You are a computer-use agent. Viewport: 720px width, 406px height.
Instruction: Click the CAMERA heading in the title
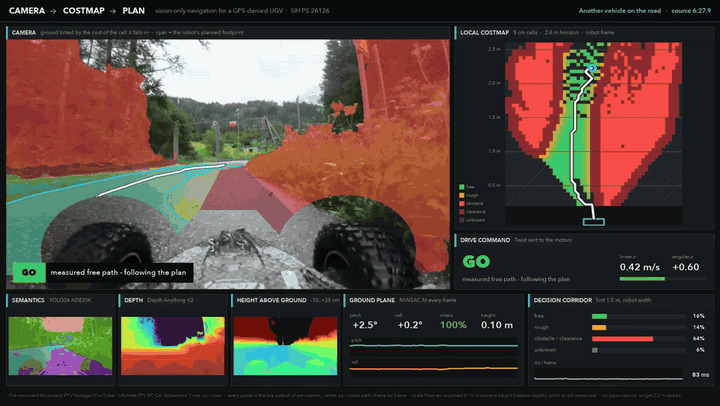coord(27,11)
